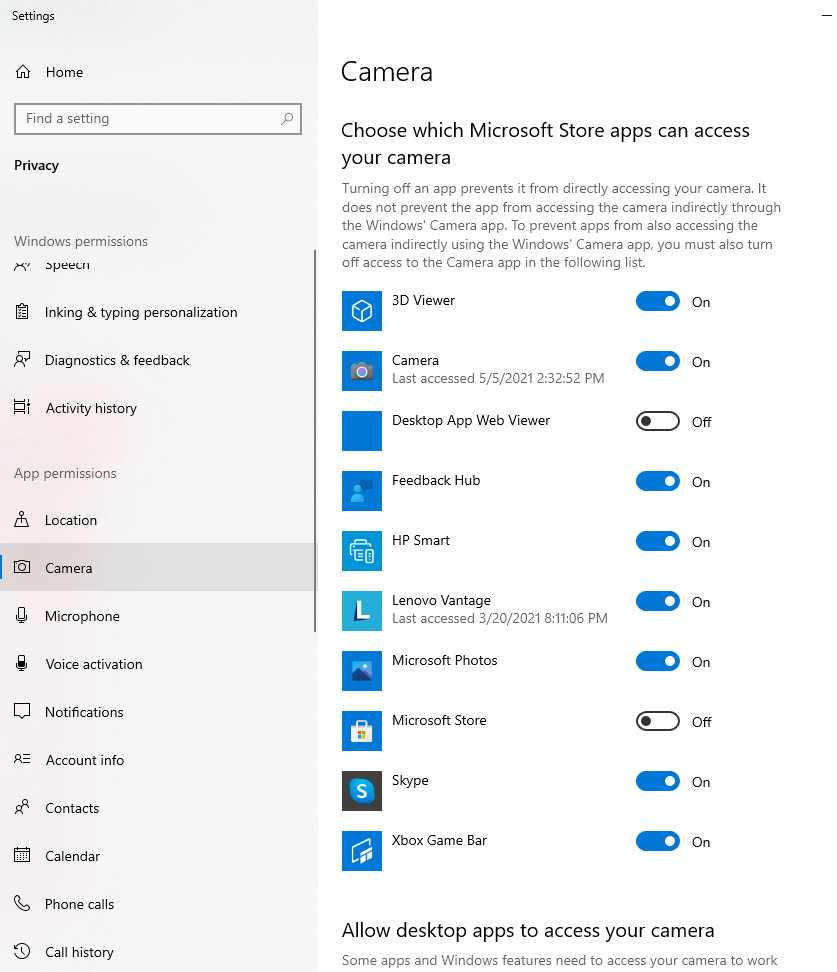Open Account info permissions

(158, 759)
